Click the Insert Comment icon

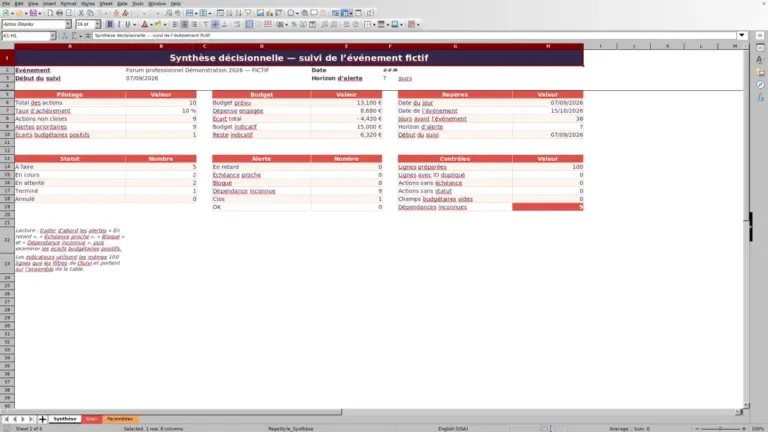tap(314, 13)
